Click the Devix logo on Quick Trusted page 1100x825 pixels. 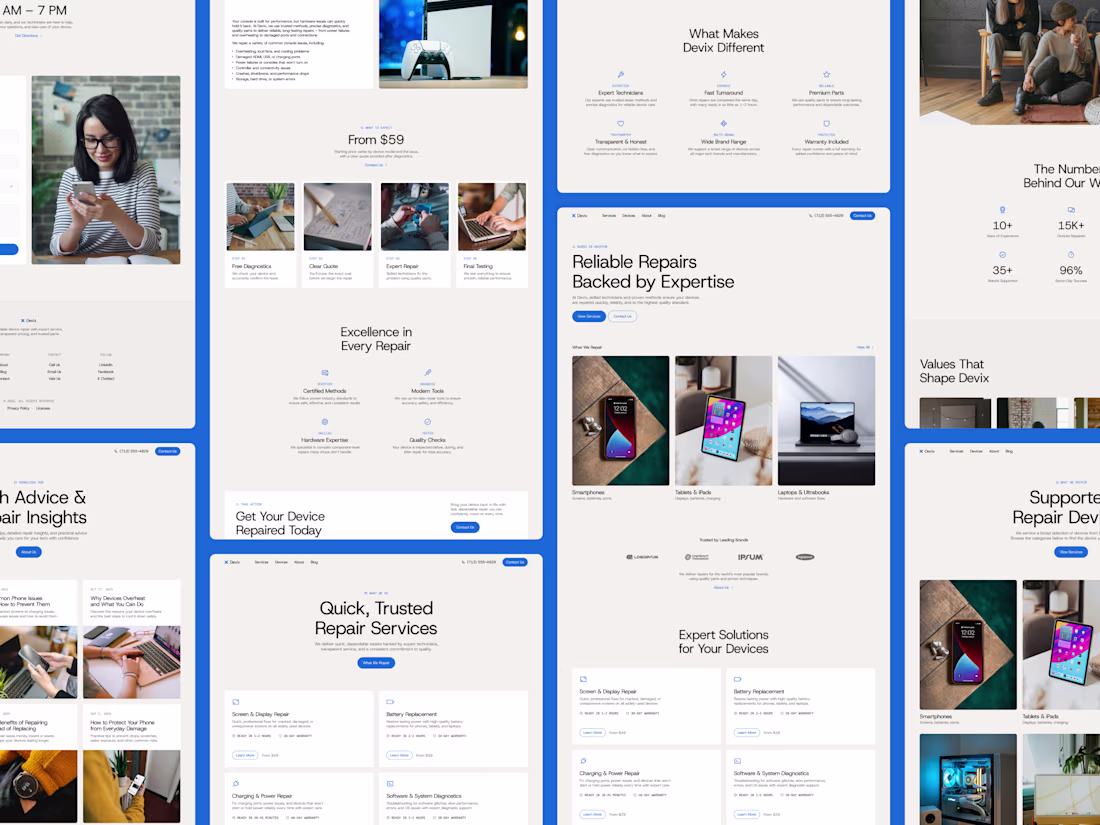[232, 562]
